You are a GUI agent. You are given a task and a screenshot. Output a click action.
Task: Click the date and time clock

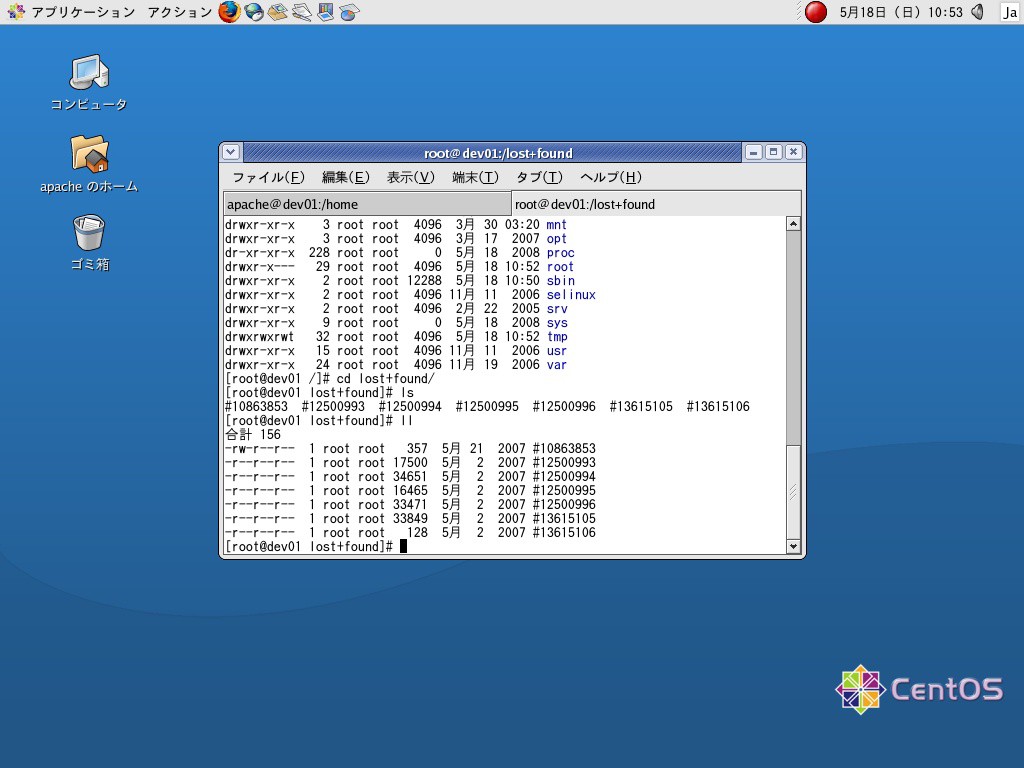coord(901,12)
